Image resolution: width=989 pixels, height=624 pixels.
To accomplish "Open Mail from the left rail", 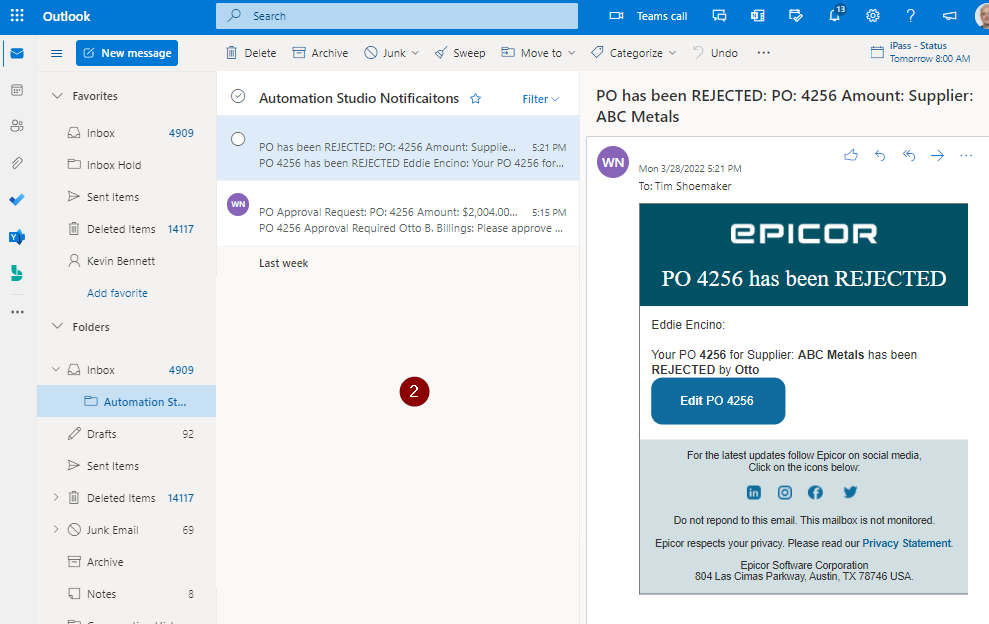I will (17, 53).
